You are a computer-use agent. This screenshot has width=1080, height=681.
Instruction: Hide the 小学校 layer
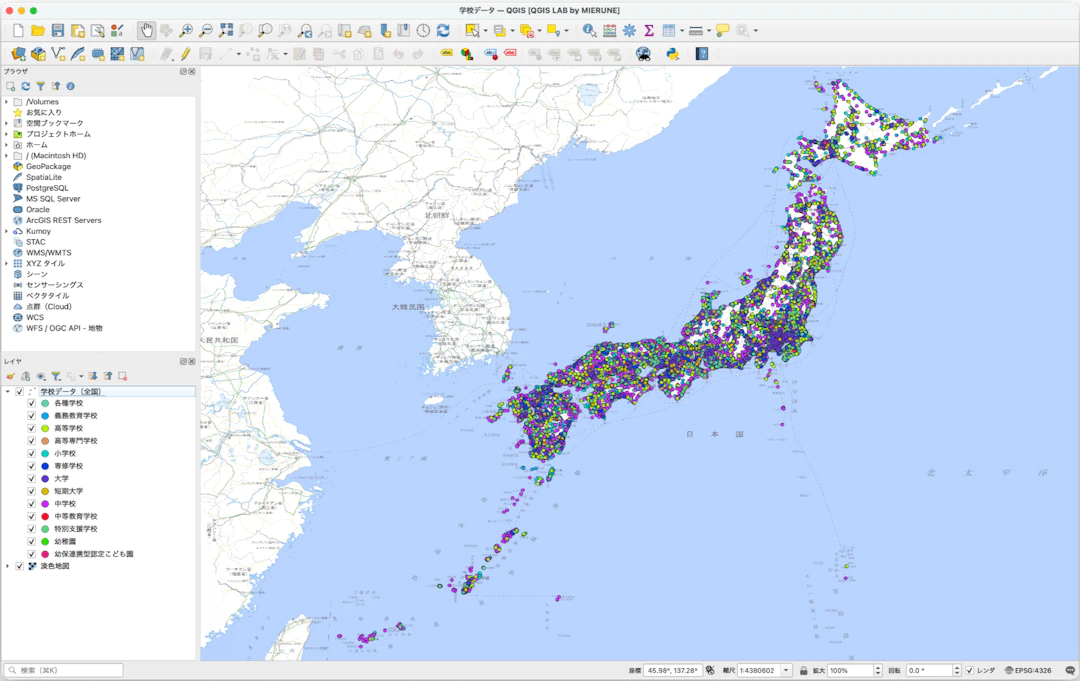(29, 454)
